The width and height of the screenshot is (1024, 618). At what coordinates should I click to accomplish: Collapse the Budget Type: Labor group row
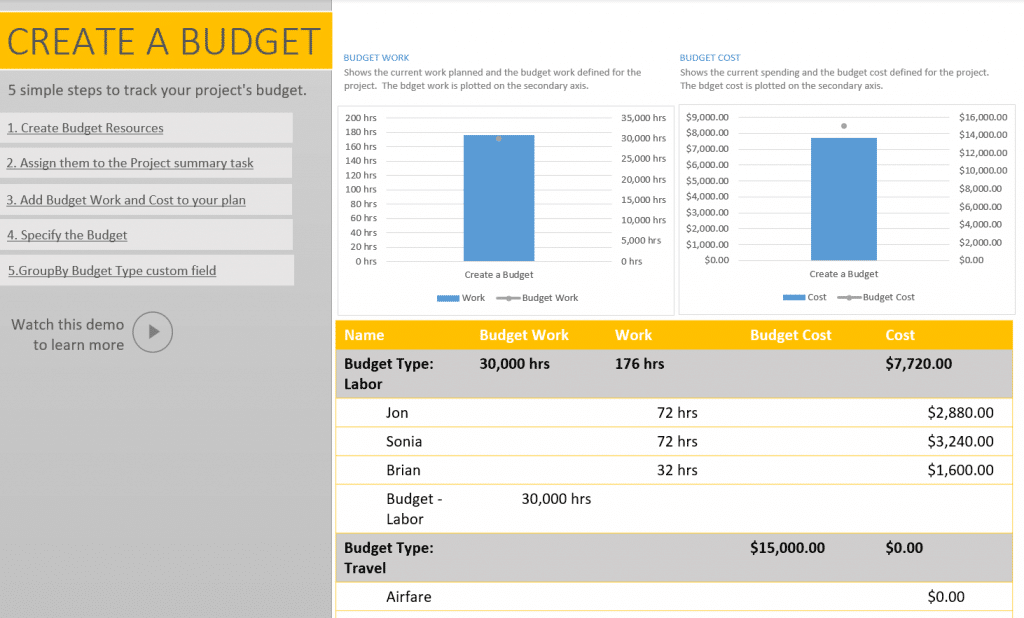pyautogui.click(x=389, y=373)
